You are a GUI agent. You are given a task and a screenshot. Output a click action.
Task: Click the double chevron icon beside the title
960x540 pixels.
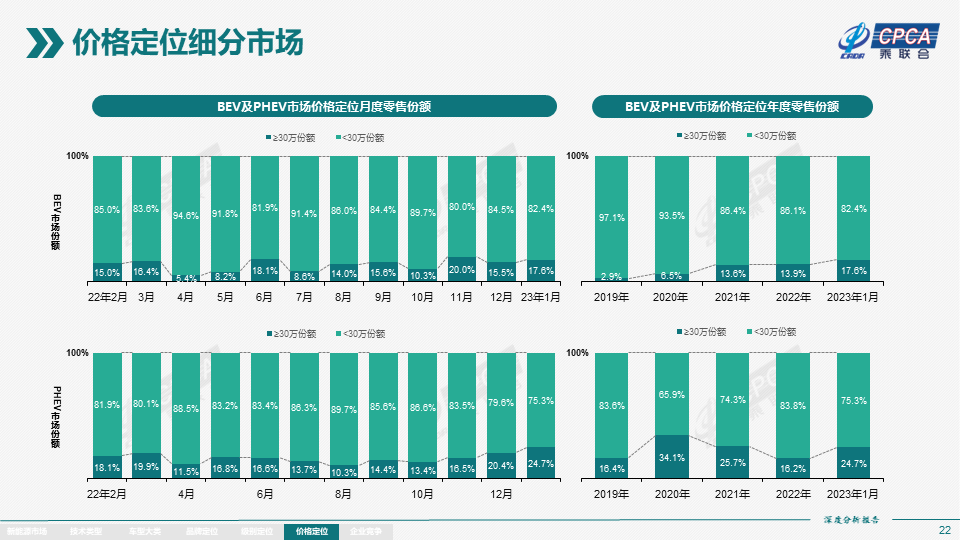pyautogui.click(x=44, y=43)
